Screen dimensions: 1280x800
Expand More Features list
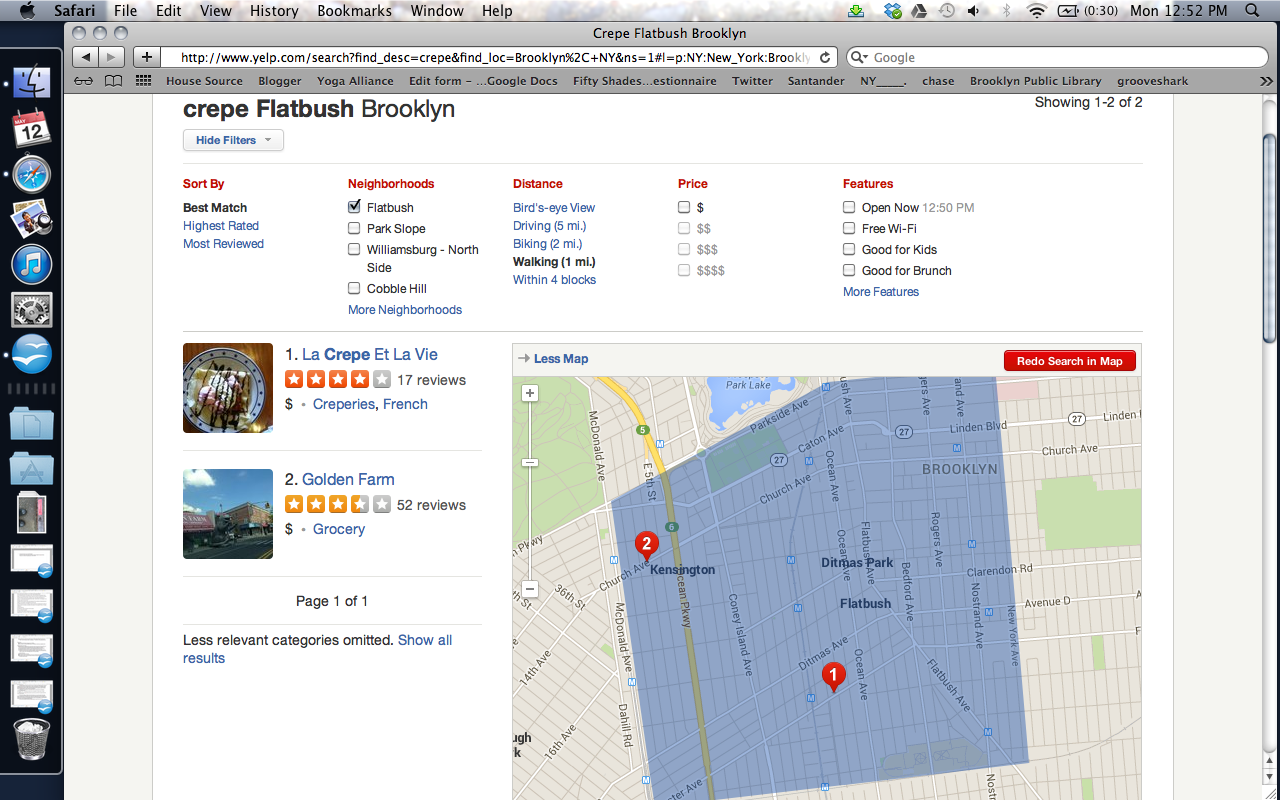pyautogui.click(x=881, y=292)
